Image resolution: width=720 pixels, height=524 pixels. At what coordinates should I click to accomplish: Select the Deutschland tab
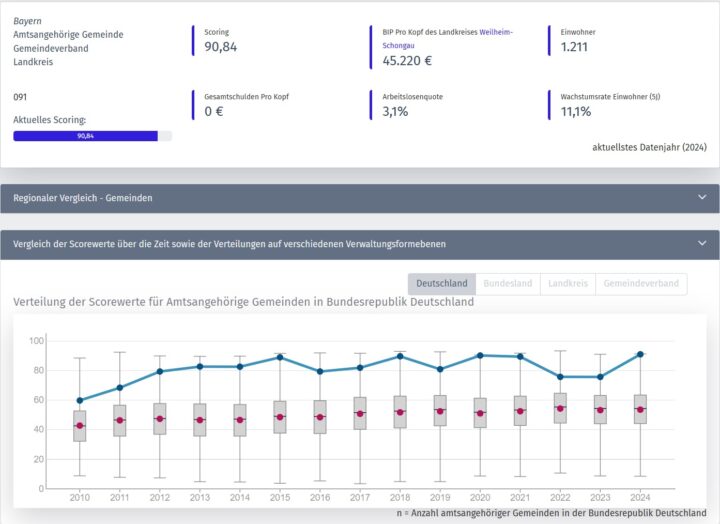click(x=441, y=284)
